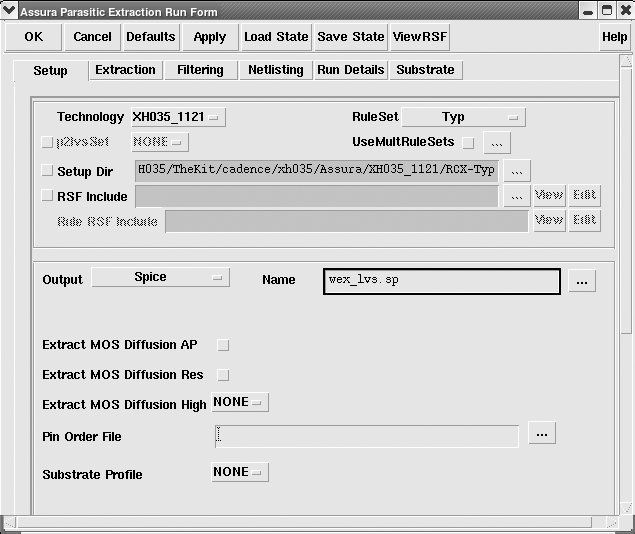Image resolution: width=635 pixels, height=534 pixels.
Task: Click the Name field containing wex_lvs.sp
Action: tap(442, 281)
